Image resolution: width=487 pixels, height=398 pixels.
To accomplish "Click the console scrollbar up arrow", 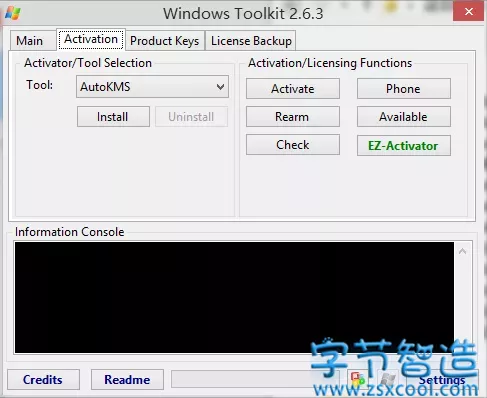I will click(463, 251).
